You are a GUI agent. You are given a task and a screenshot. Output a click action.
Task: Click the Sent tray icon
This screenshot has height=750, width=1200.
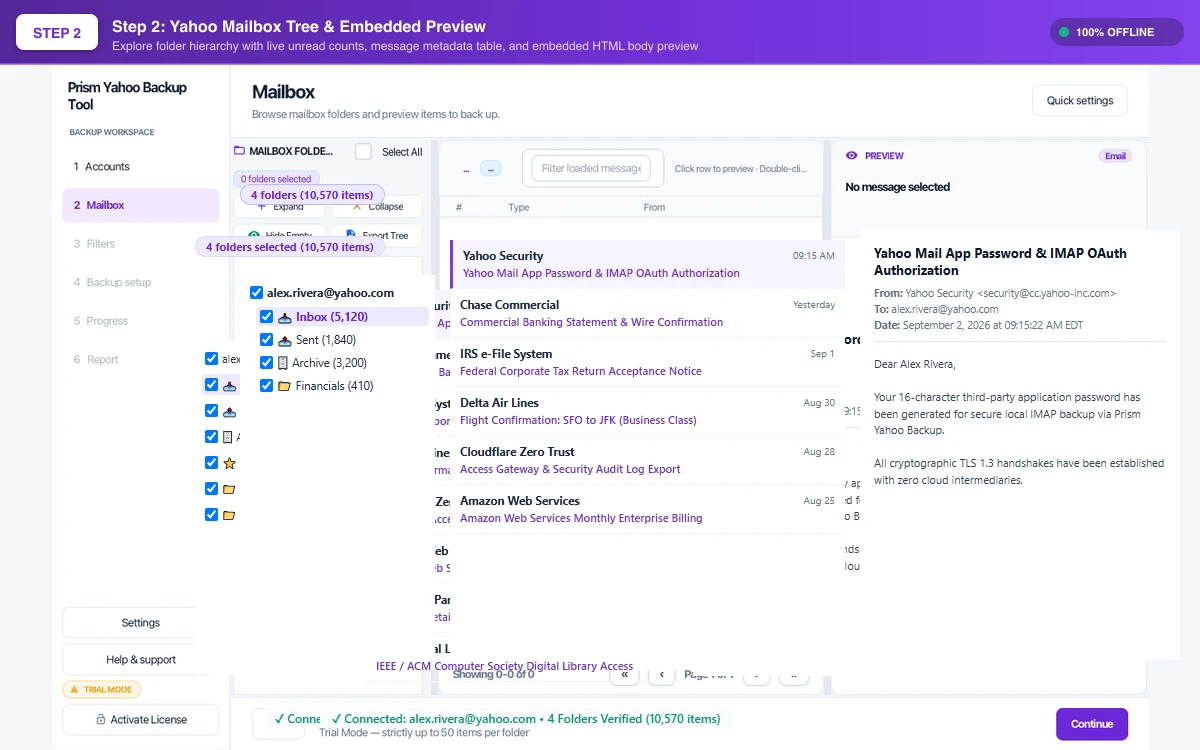pos(285,340)
